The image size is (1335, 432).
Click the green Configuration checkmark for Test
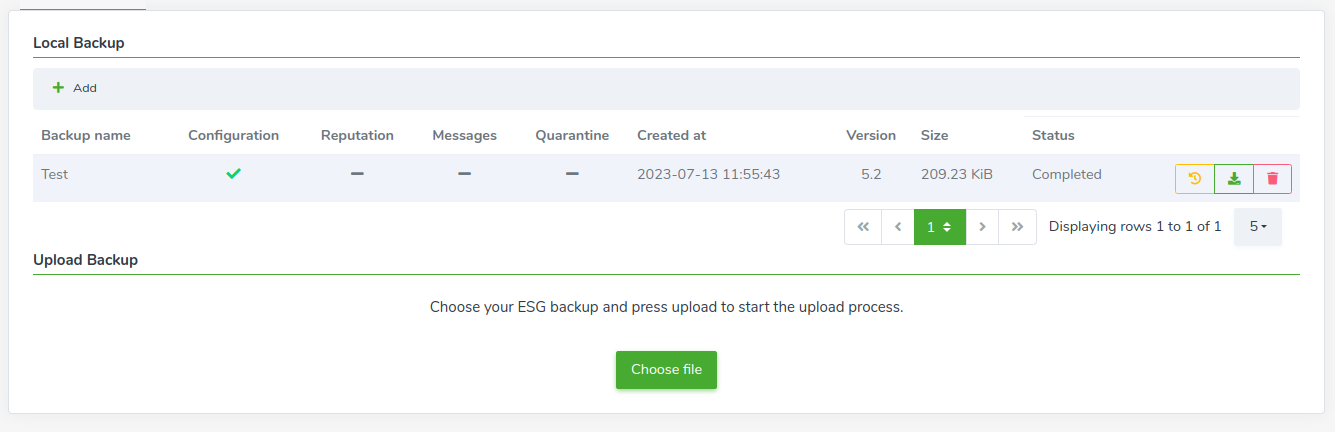[233, 174]
